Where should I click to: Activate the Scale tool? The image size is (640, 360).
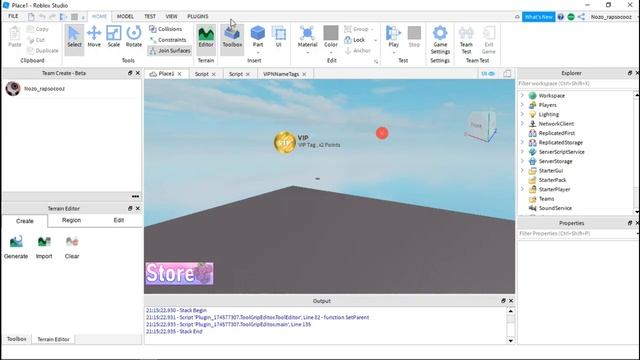[113, 37]
